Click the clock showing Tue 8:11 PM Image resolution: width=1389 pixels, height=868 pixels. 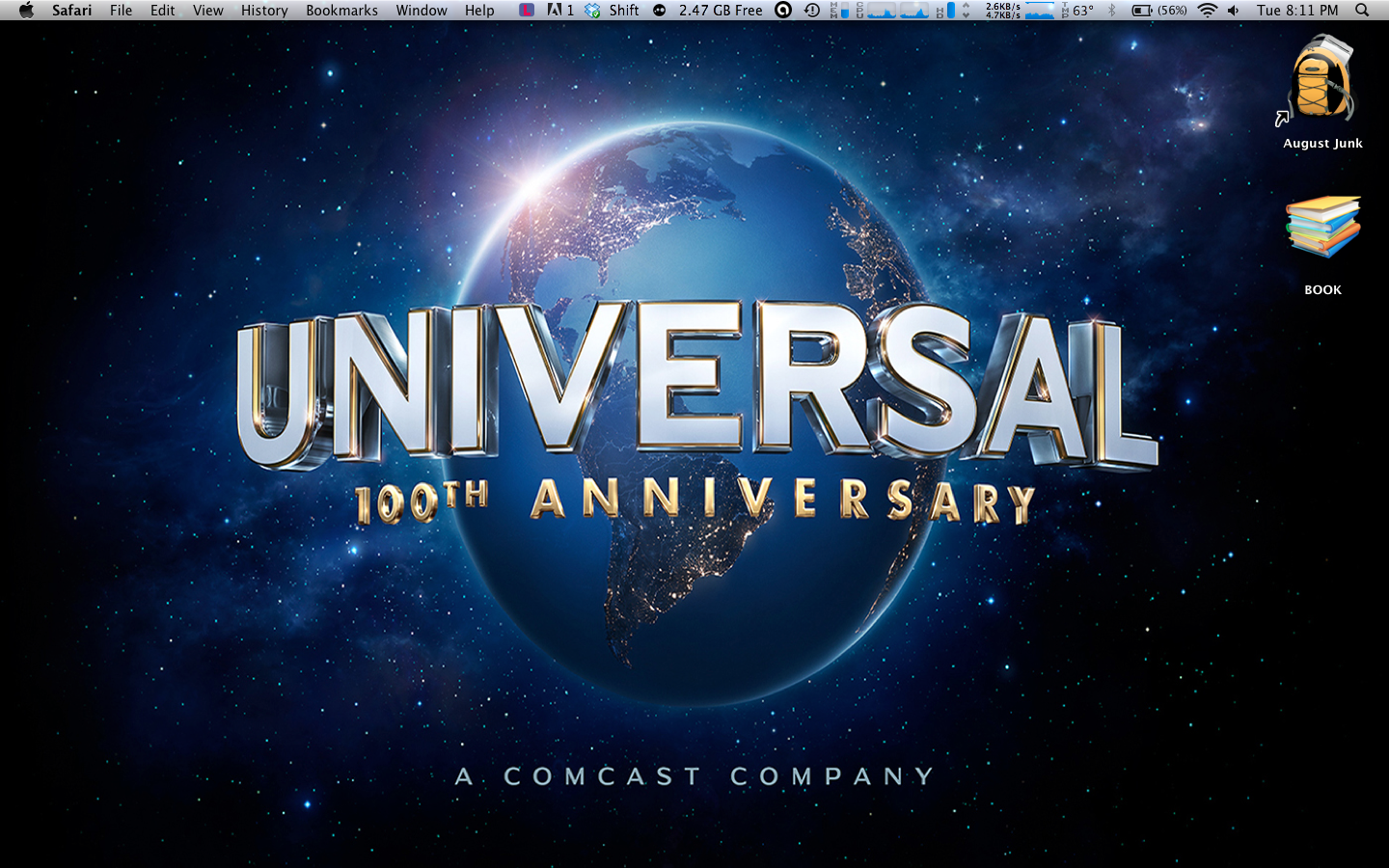point(1297,10)
